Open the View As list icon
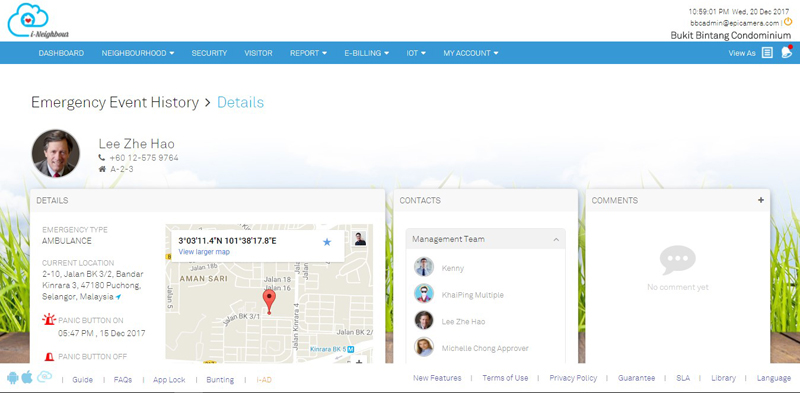This screenshot has height=393, width=800. (767, 53)
